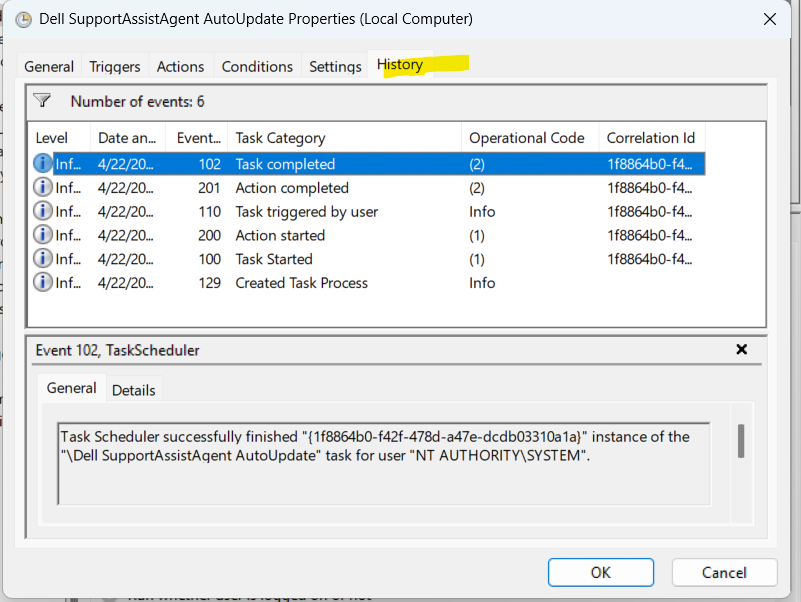Click info icon in Action completed row
The height and width of the screenshot is (602, 801).
pyautogui.click(x=42, y=187)
